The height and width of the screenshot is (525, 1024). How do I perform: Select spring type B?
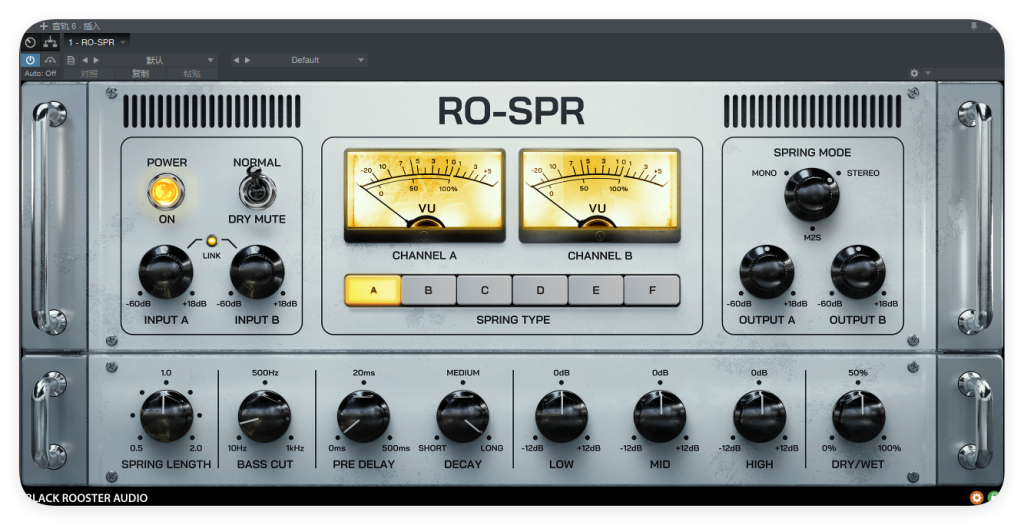tap(428, 290)
